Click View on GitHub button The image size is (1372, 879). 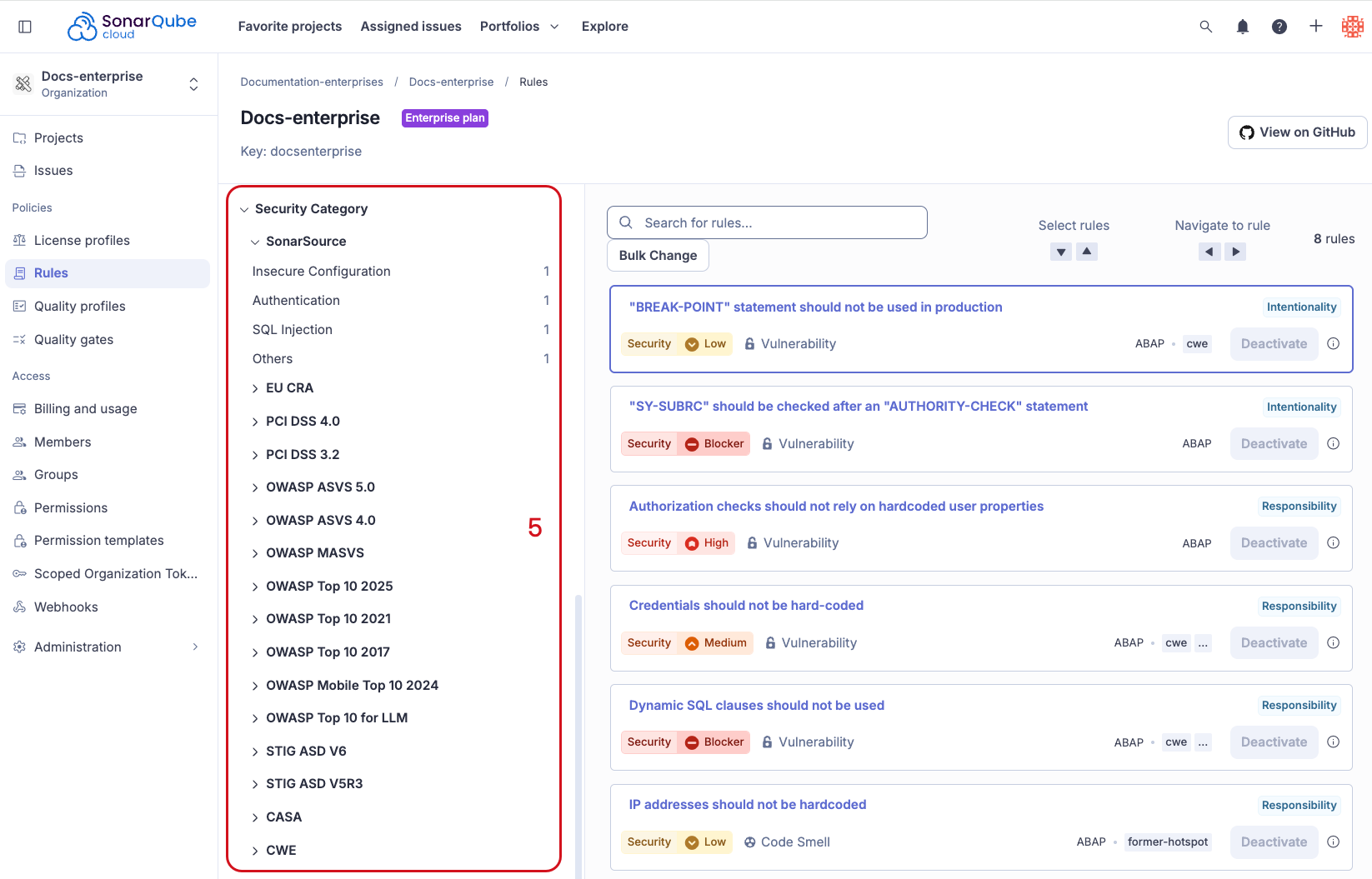[x=1297, y=132]
